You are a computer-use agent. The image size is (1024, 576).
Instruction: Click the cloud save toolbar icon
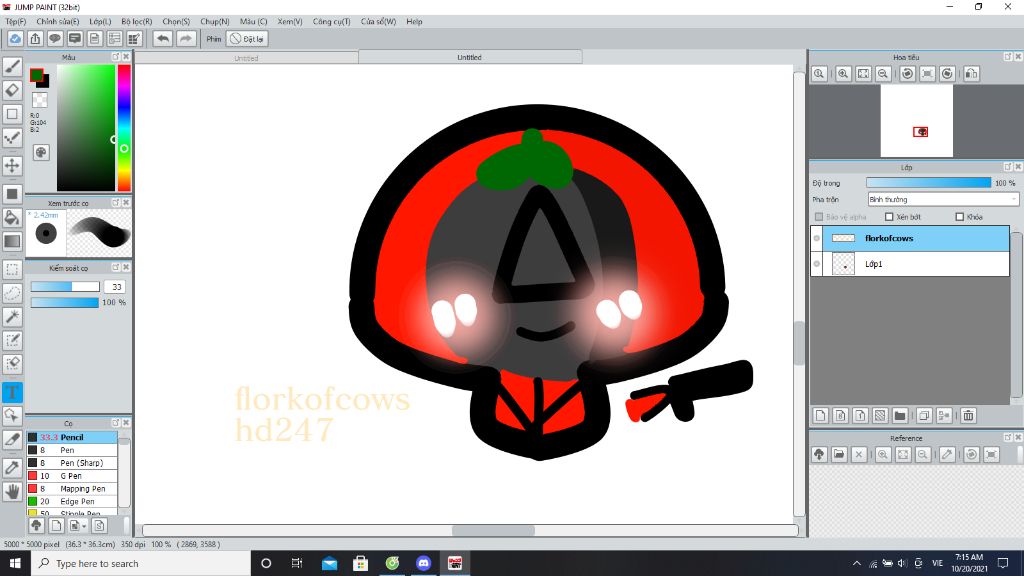(15, 39)
